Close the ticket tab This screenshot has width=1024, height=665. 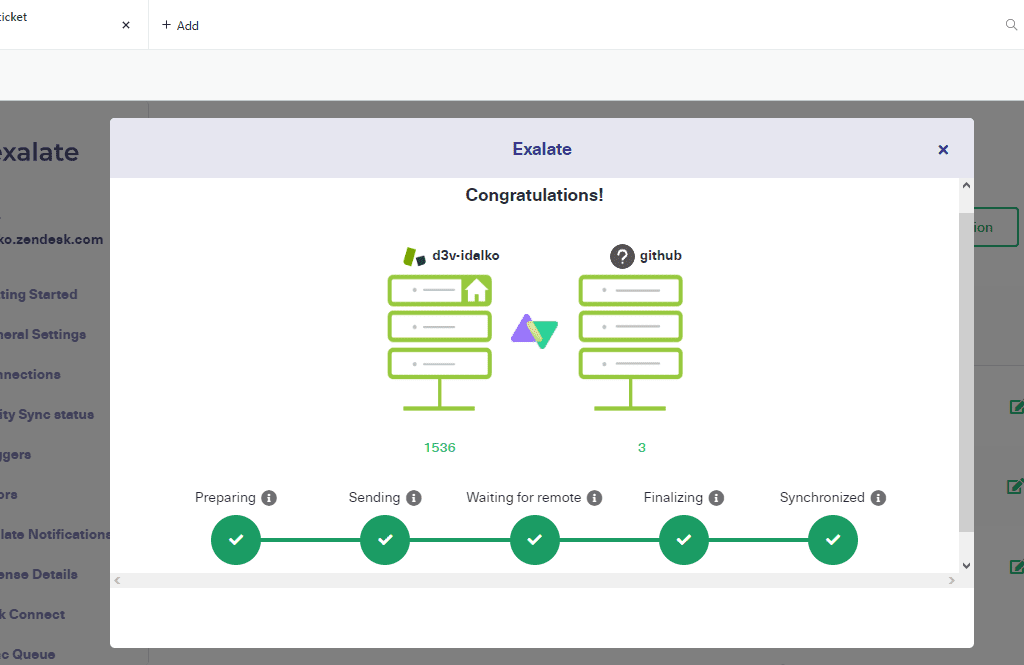tap(126, 25)
